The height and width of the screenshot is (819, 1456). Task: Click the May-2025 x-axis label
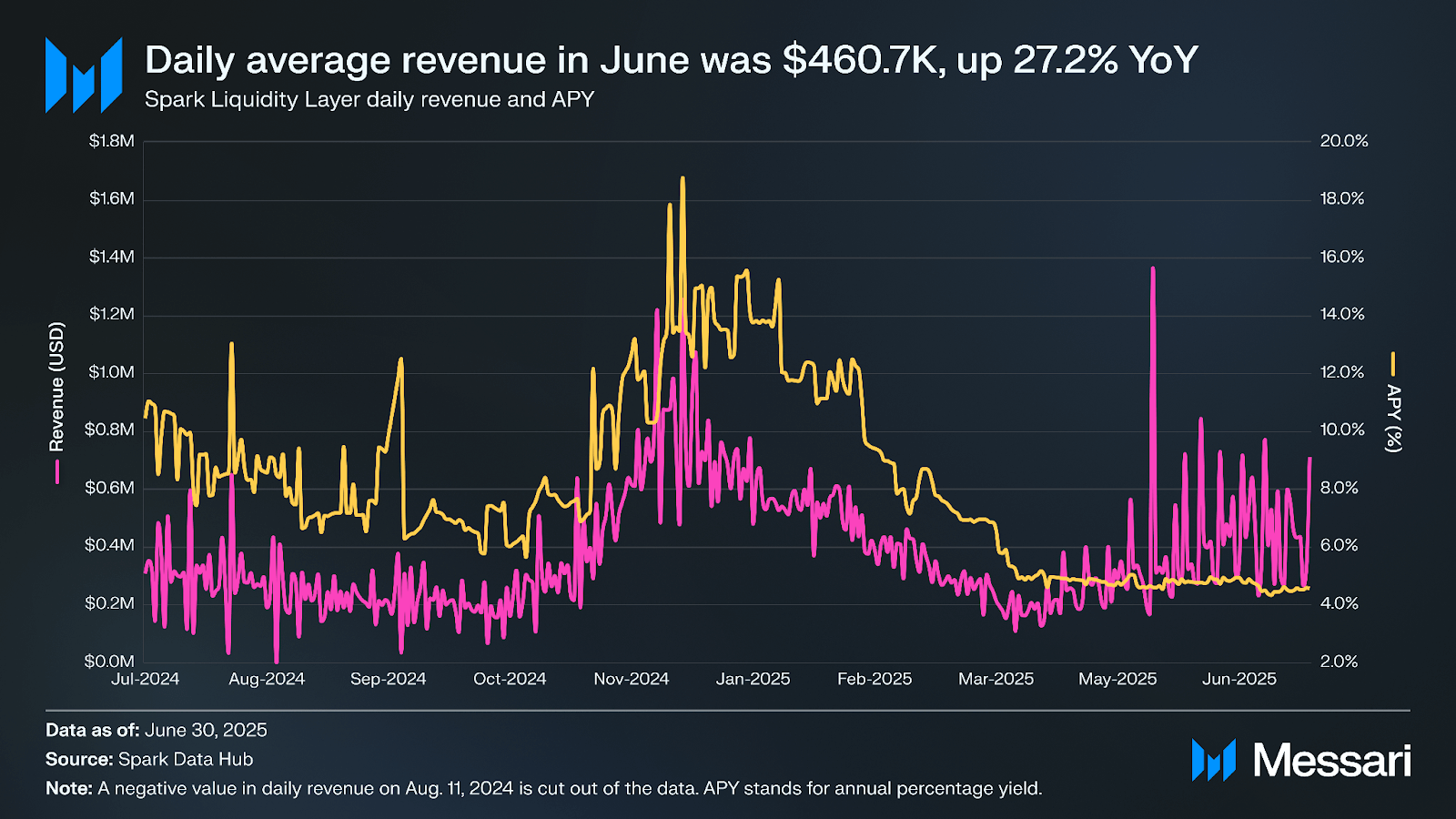[x=1117, y=679]
